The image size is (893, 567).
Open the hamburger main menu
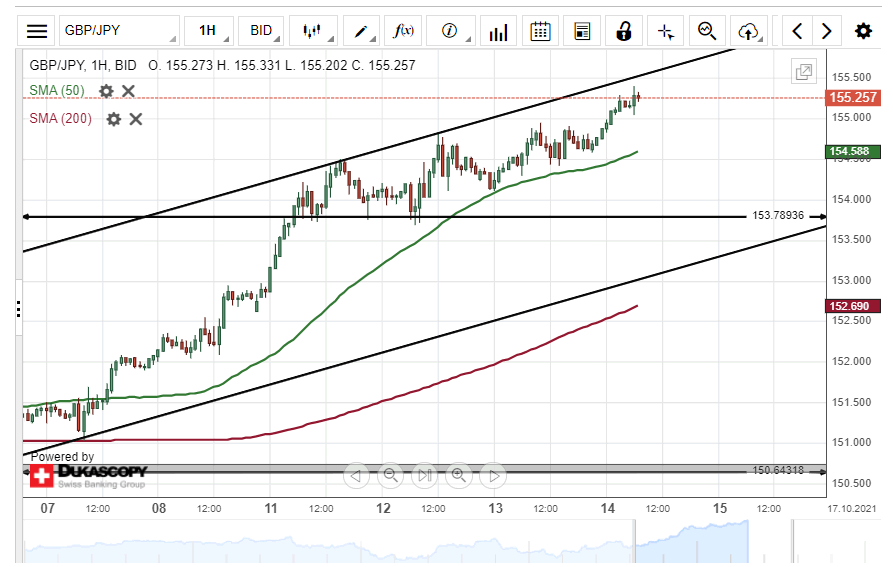click(37, 31)
